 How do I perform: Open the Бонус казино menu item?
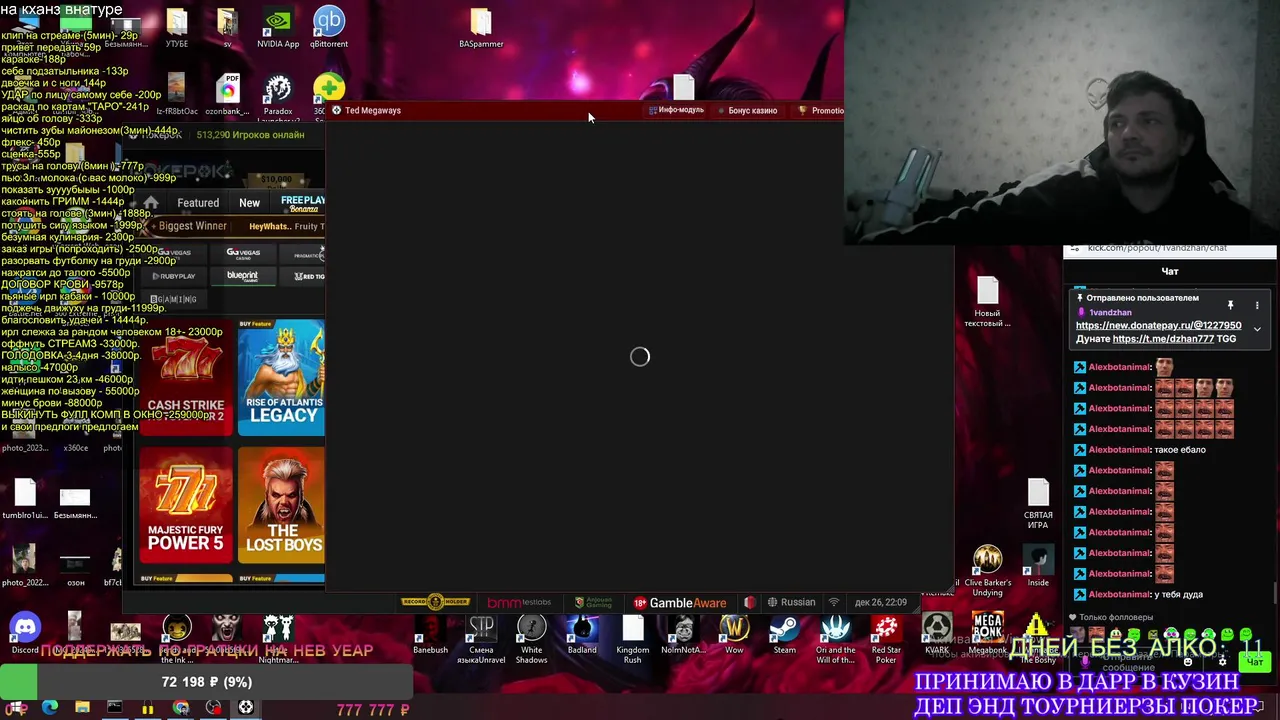[x=748, y=110]
